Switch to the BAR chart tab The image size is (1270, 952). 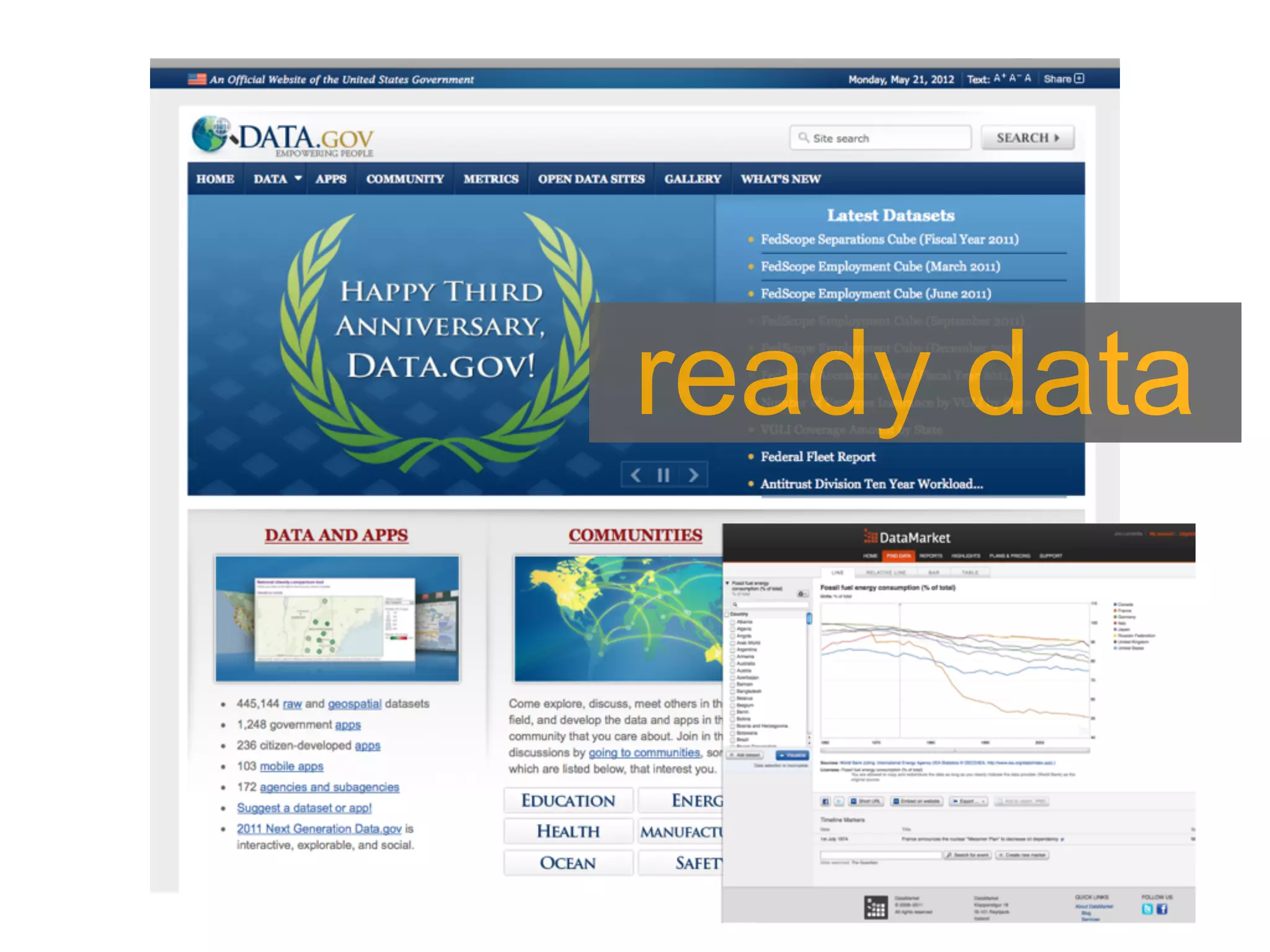pos(933,572)
